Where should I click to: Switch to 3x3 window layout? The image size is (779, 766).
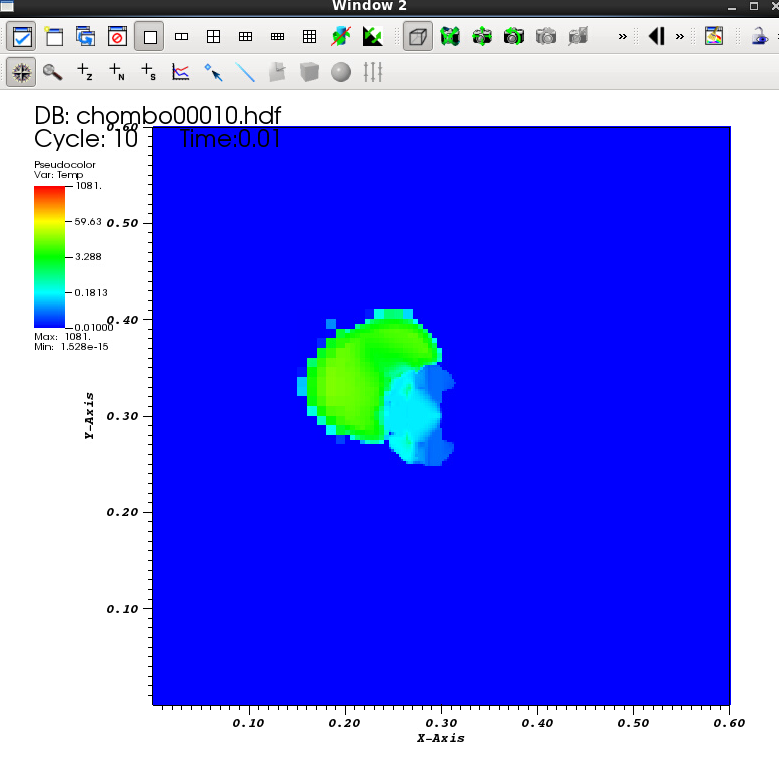[x=309, y=36]
